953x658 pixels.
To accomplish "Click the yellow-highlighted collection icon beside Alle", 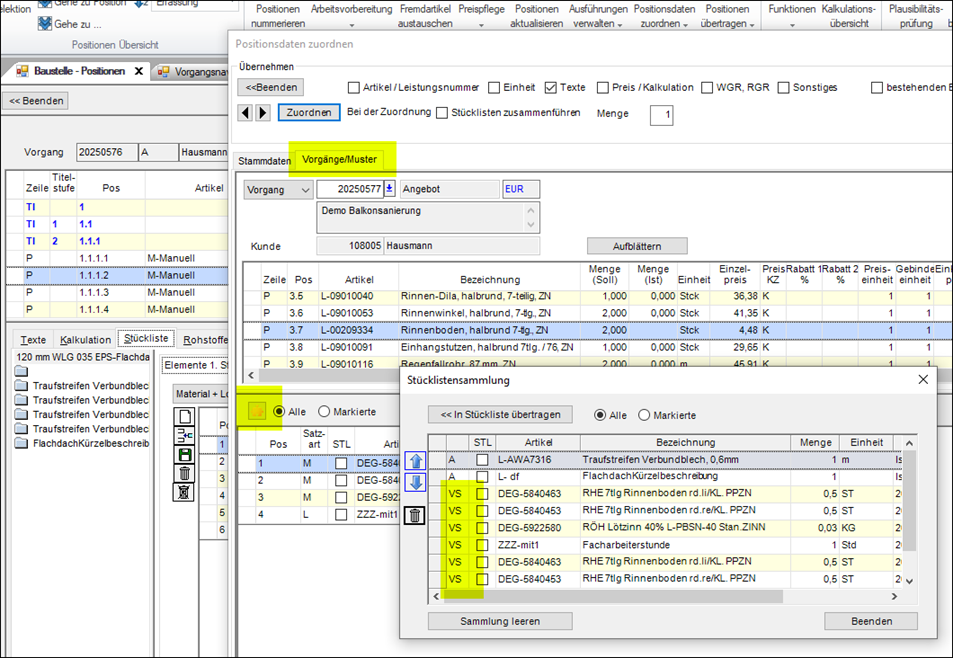I will pos(258,411).
